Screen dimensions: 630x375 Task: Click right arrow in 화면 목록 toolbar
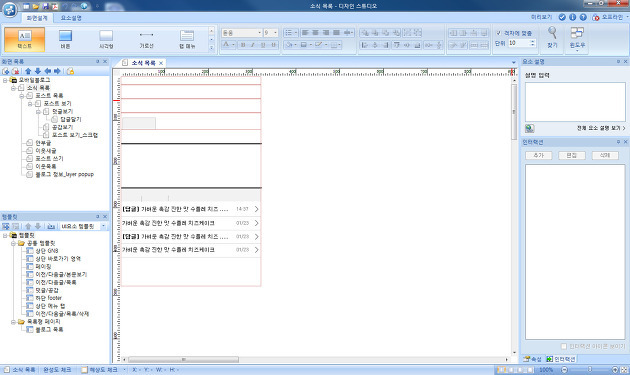[x=57, y=71]
